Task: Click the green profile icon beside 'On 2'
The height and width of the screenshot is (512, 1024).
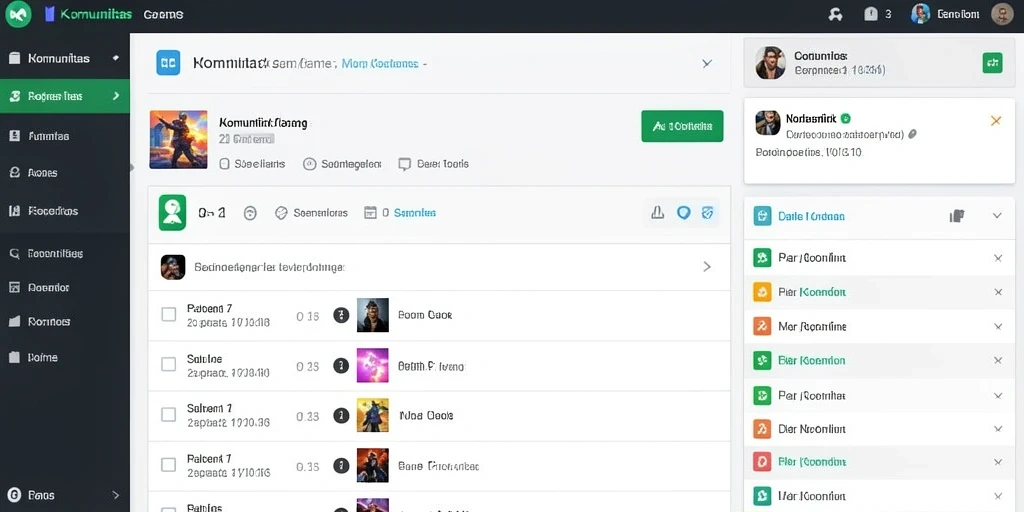Action: pos(172,213)
